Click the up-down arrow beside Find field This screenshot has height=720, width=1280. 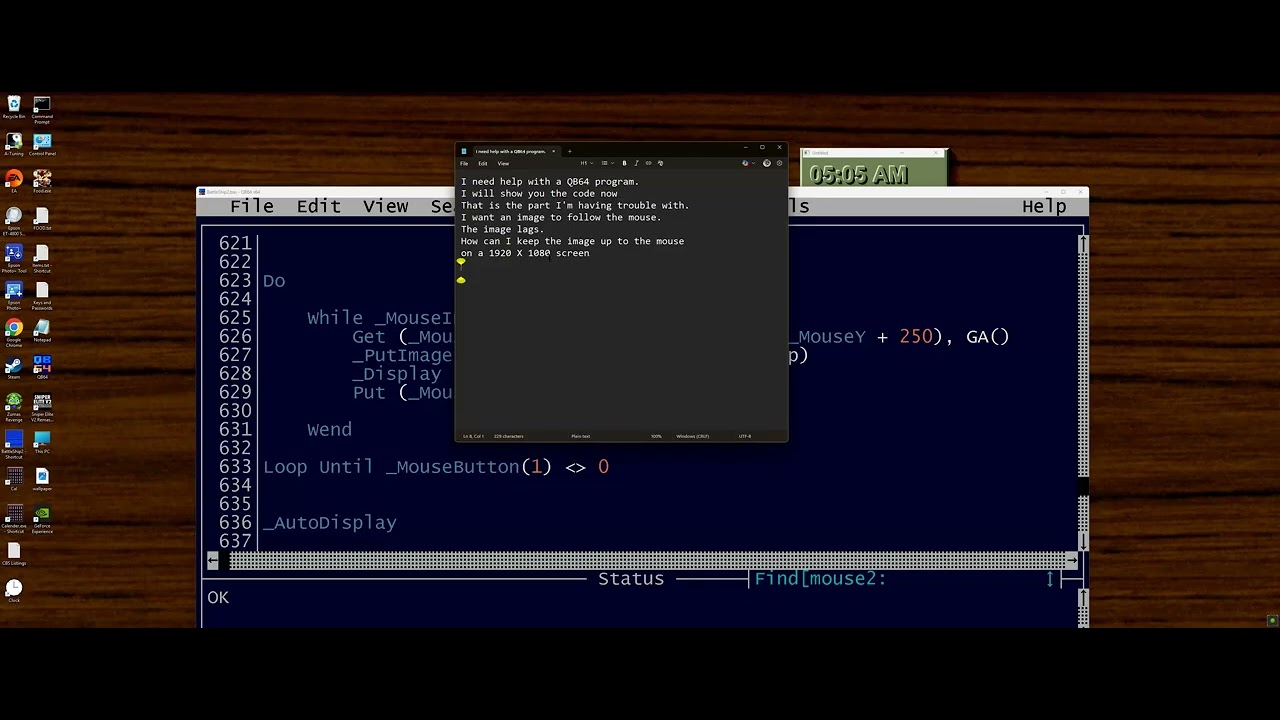pyautogui.click(x=1050, y=579)
